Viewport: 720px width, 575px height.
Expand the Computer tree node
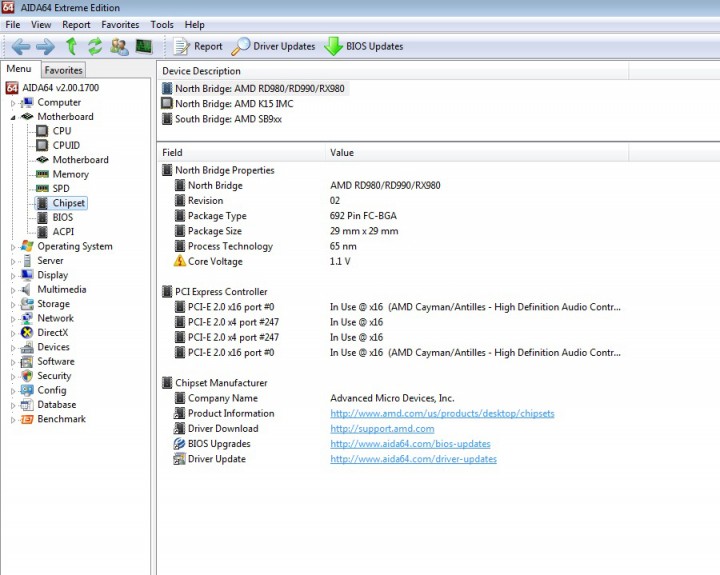pyautogui.click(x=13, y=103)
